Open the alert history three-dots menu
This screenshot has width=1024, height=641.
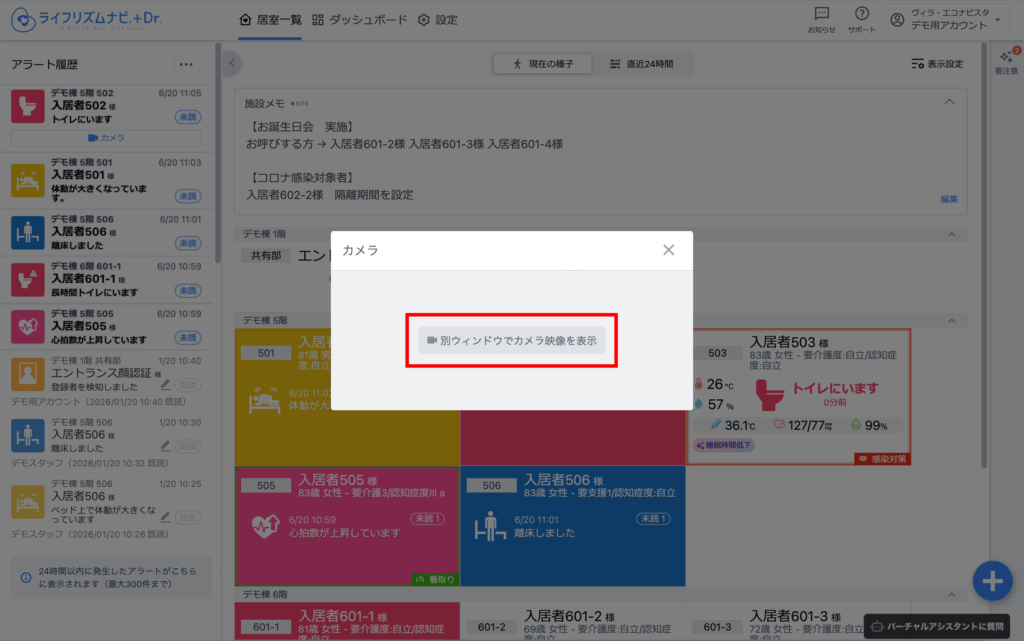point(185,65)
